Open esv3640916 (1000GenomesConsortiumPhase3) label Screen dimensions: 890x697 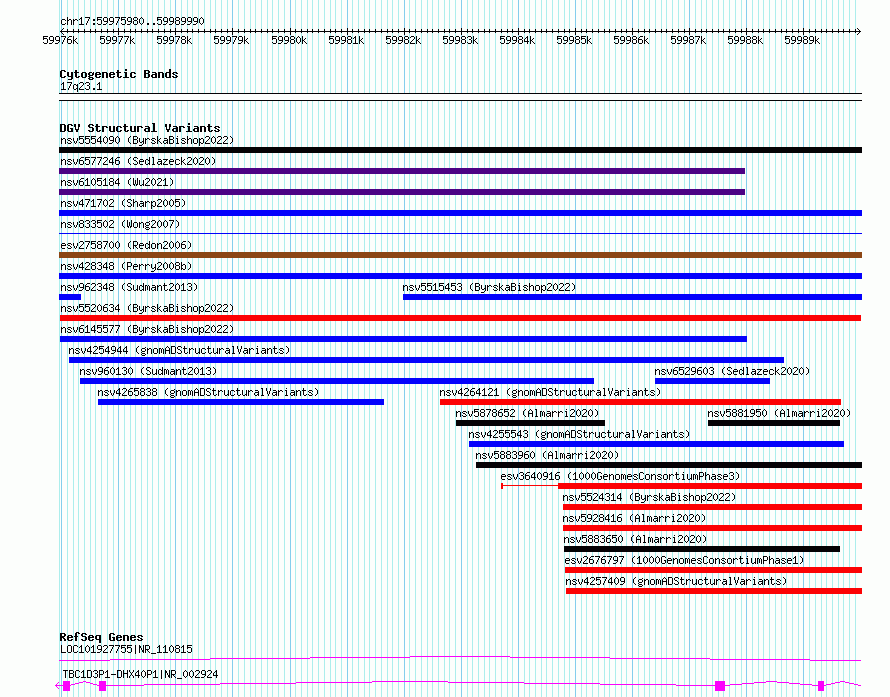620,476
